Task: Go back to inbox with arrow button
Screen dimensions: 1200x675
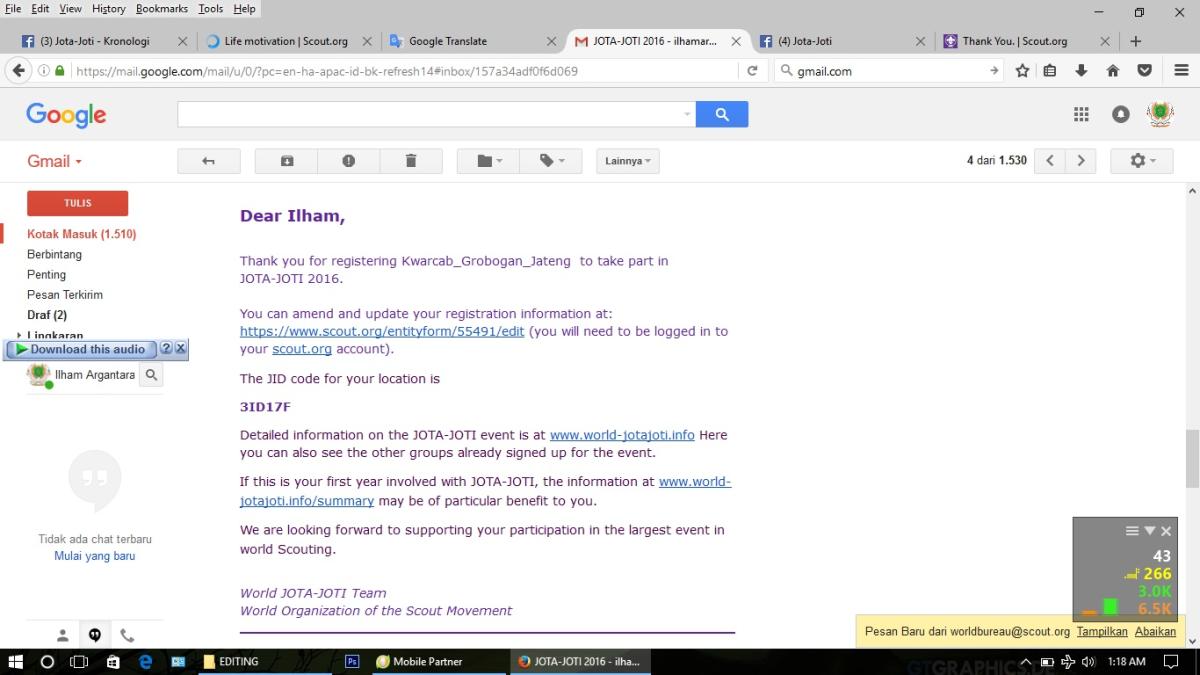Action: [x=208, y=161]
